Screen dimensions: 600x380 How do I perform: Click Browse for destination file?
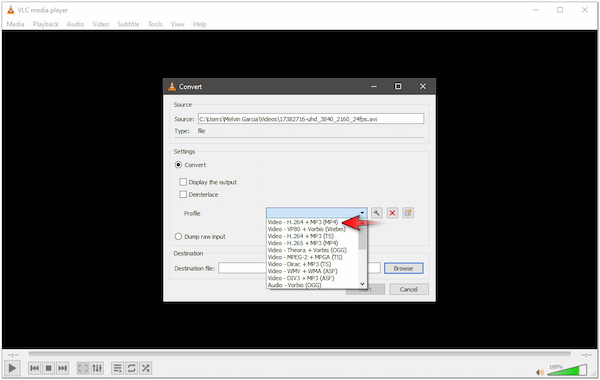[403, 269]
